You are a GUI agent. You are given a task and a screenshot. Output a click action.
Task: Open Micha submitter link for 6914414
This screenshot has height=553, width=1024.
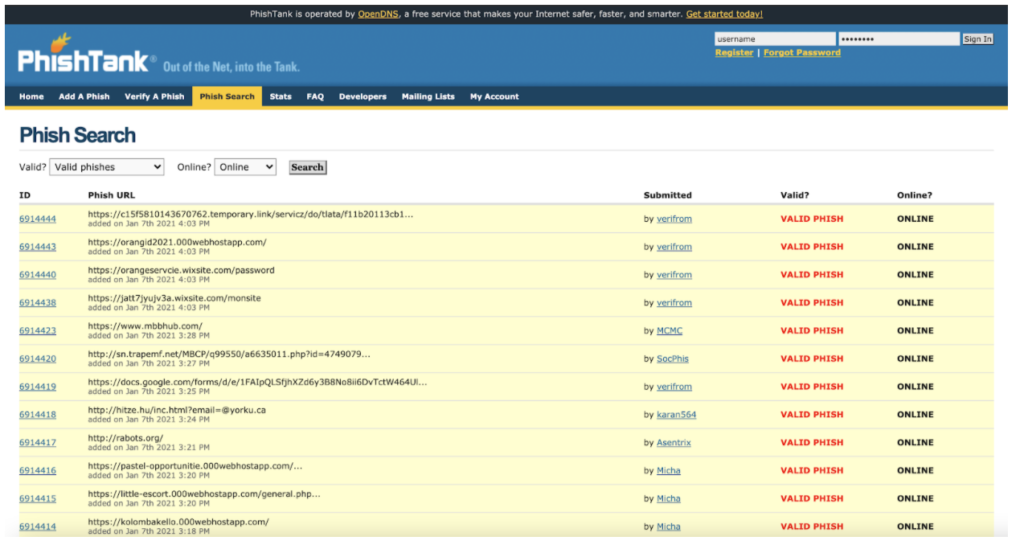[668, 528]
